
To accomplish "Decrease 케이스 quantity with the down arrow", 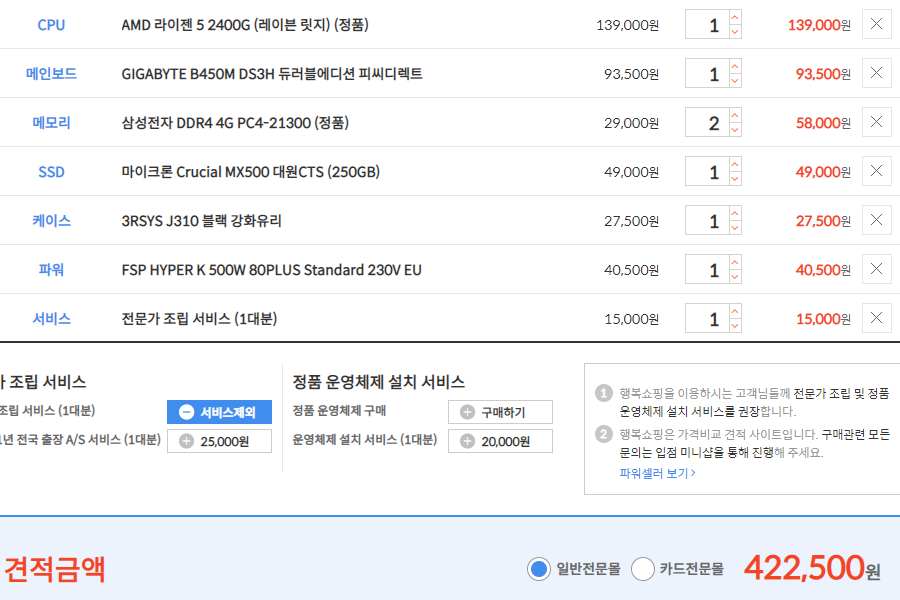I will click(735, 227).
